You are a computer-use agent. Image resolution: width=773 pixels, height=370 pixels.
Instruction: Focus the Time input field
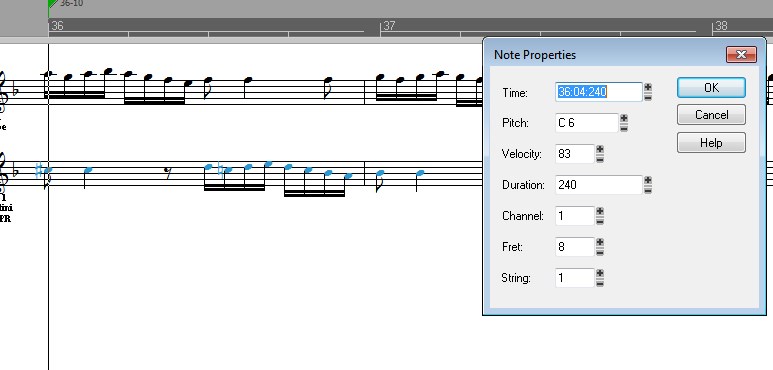(598, 92)
